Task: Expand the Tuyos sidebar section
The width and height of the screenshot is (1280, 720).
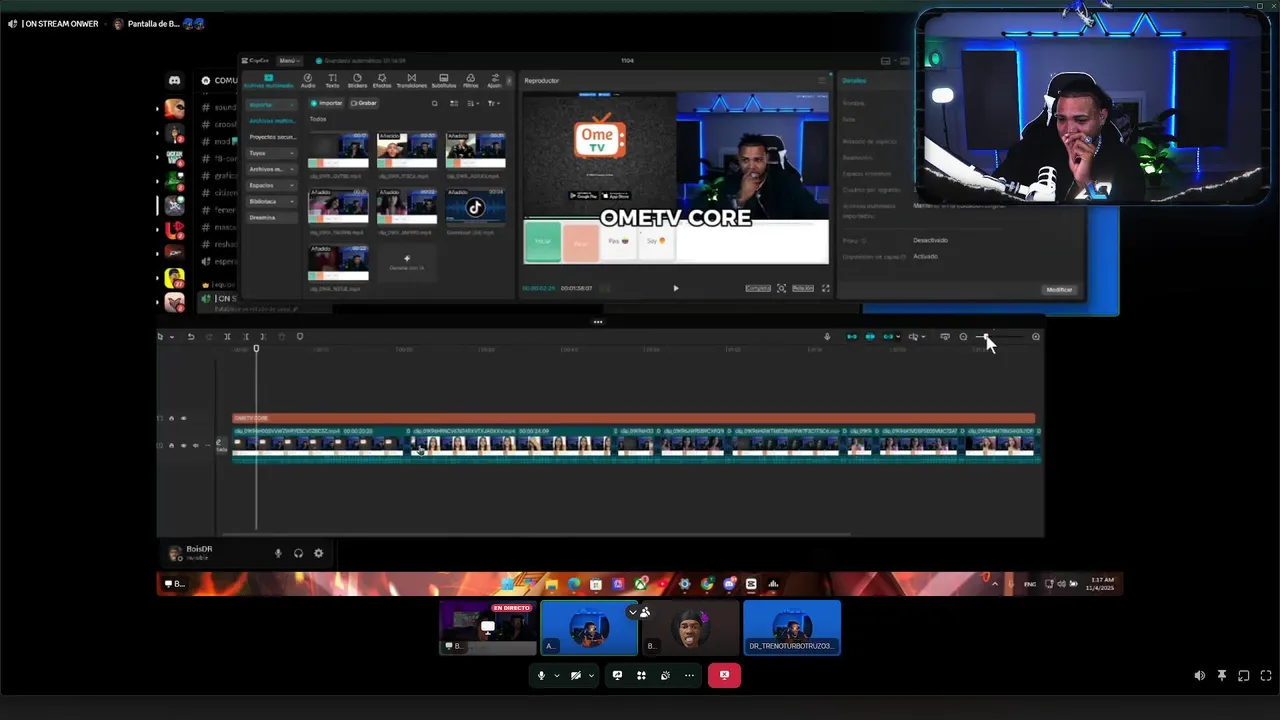Action: click(272, 153)
